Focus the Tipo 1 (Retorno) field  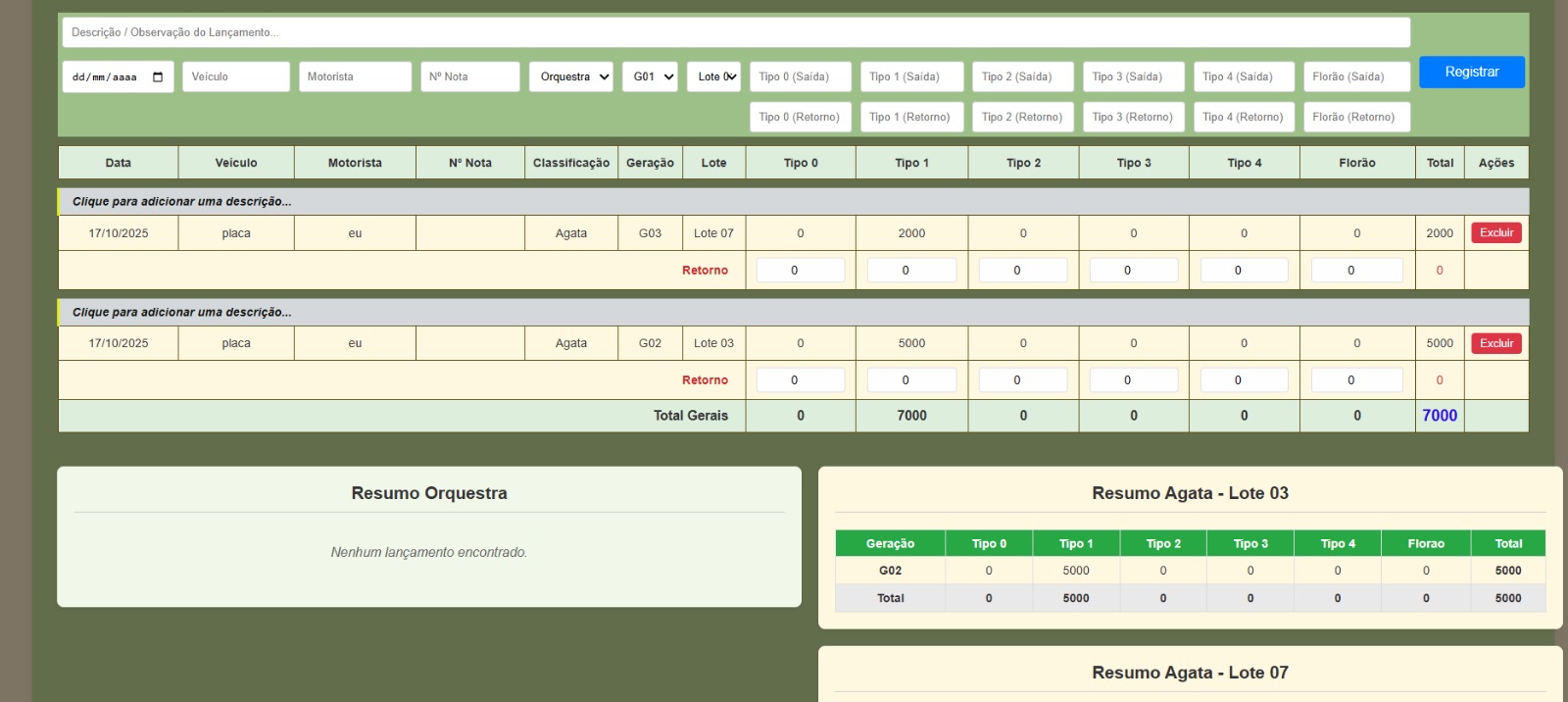click(911, 117)
